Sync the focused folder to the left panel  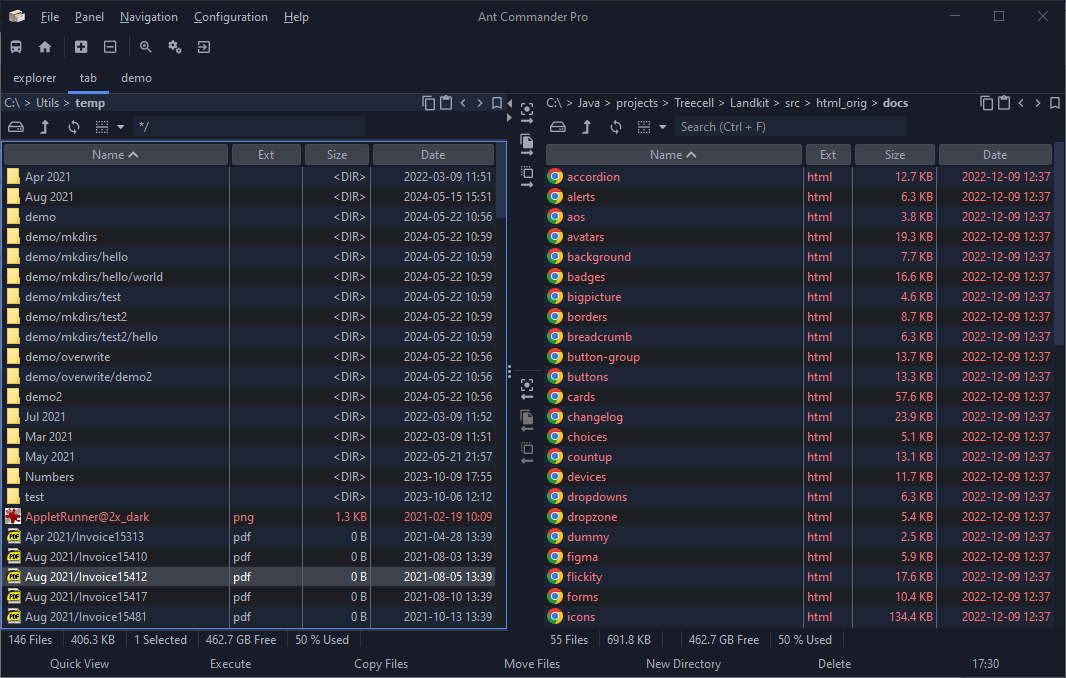[x=527, y=389]
